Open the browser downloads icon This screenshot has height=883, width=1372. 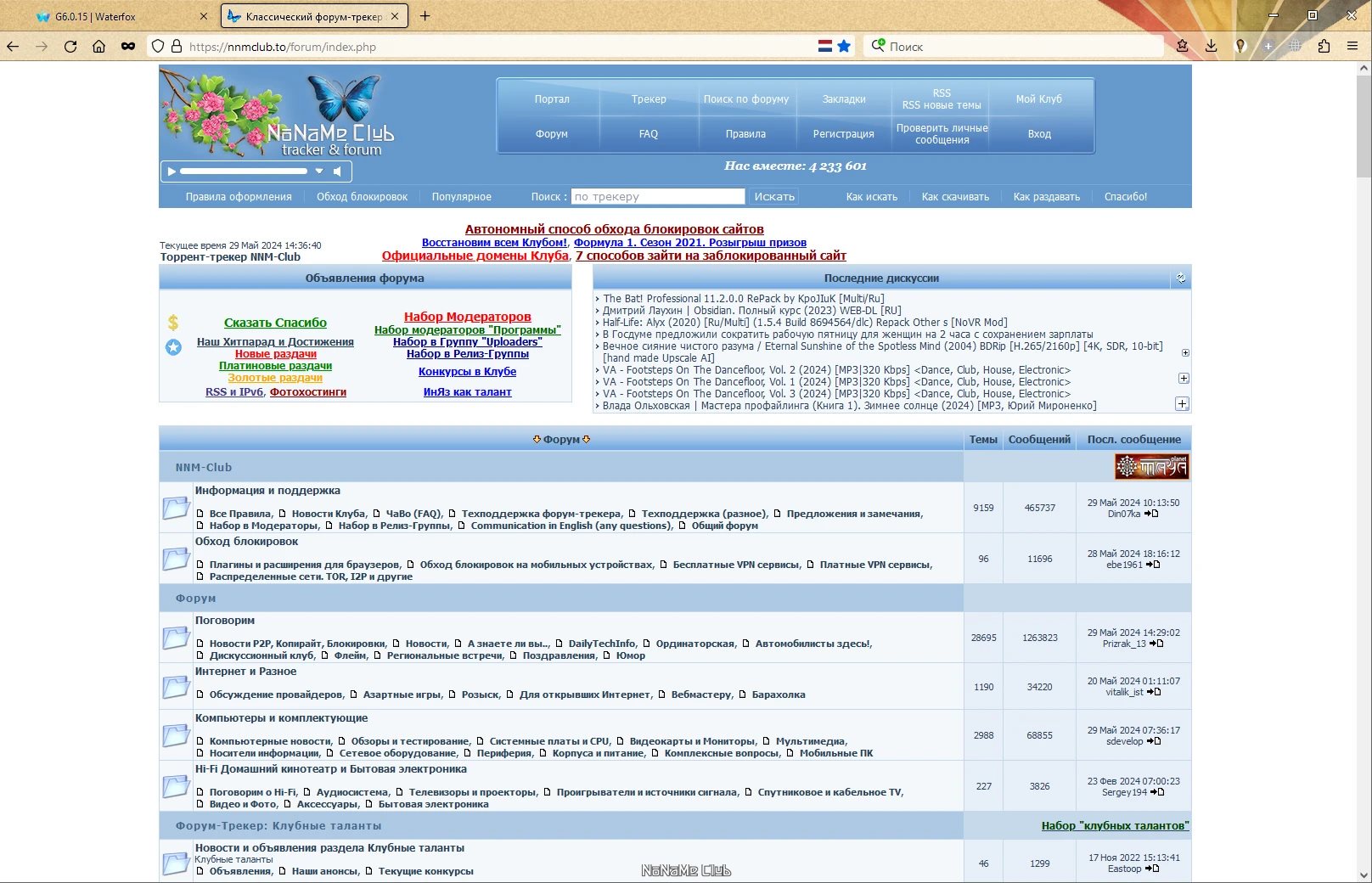[1212, 47]
